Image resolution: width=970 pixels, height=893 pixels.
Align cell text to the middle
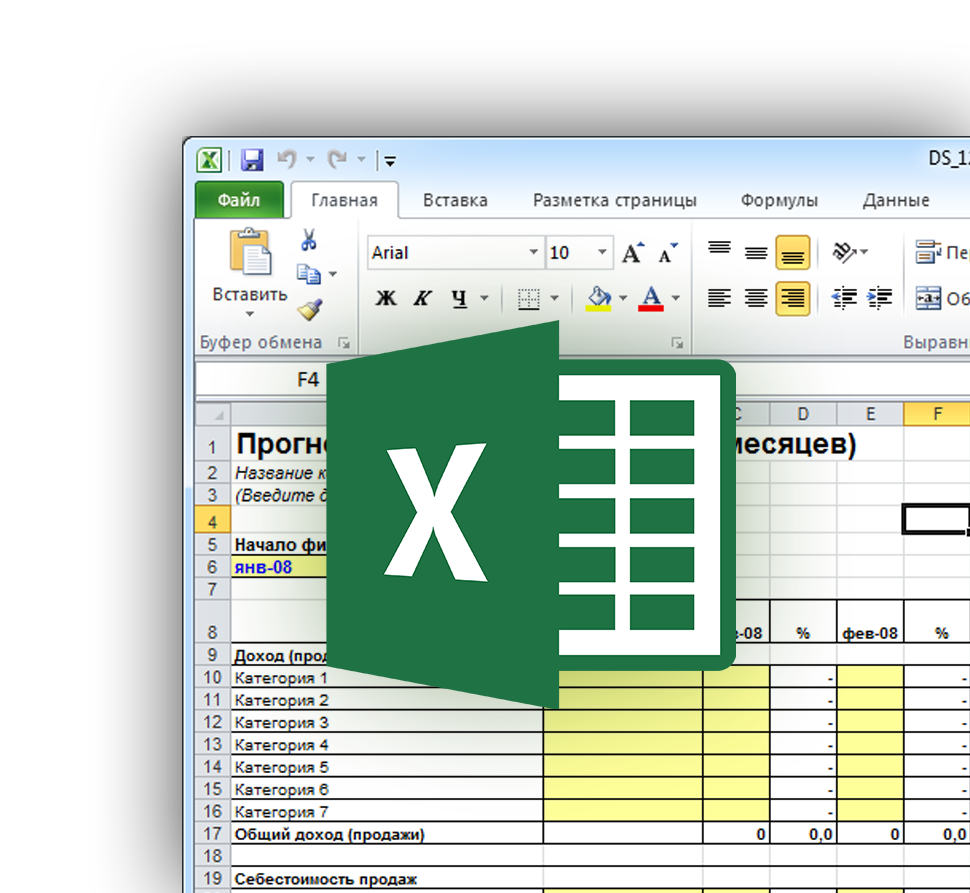click(x=756, y=252)
